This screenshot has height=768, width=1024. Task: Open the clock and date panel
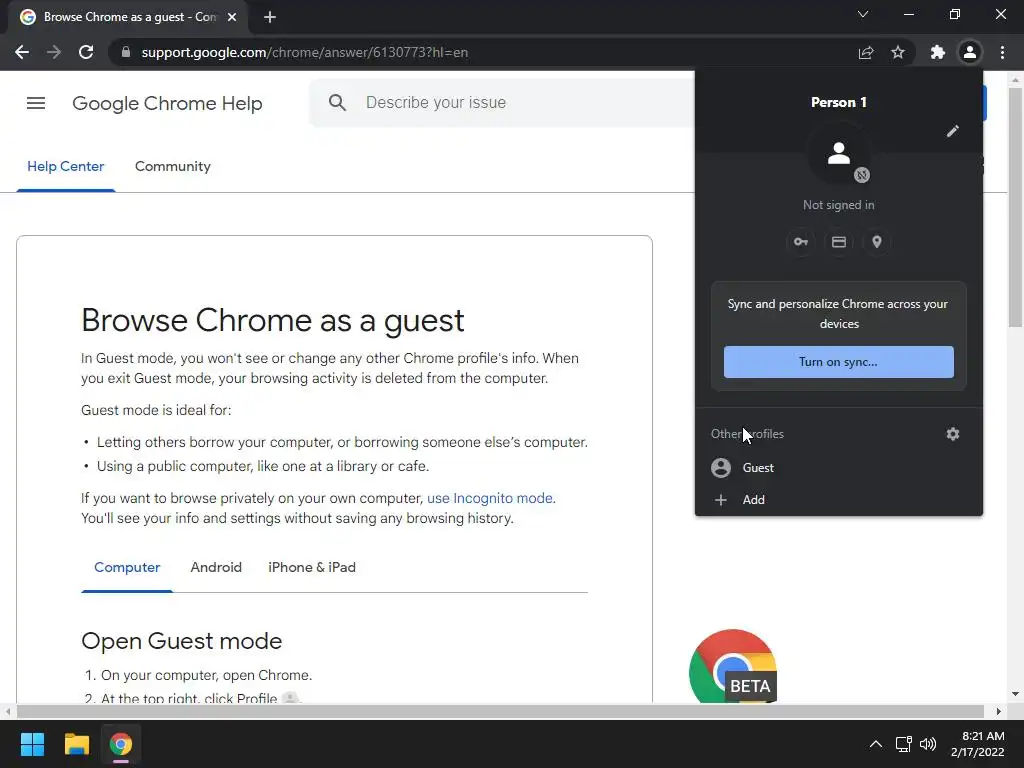(x=977, y=744)
